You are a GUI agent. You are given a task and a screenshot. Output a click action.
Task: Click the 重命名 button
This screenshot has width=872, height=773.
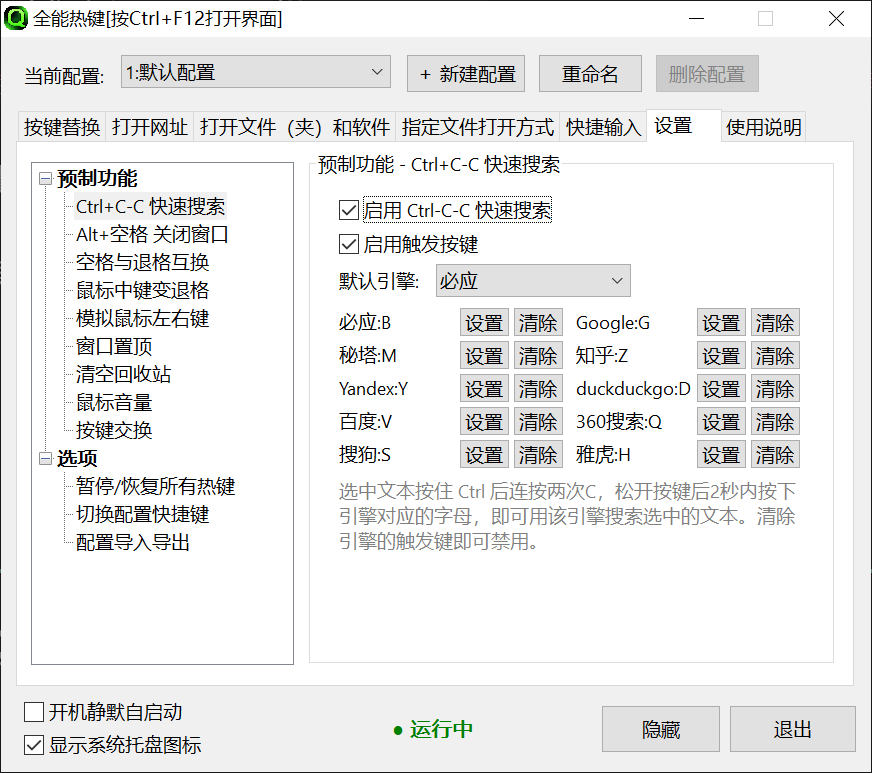(590, 73)
